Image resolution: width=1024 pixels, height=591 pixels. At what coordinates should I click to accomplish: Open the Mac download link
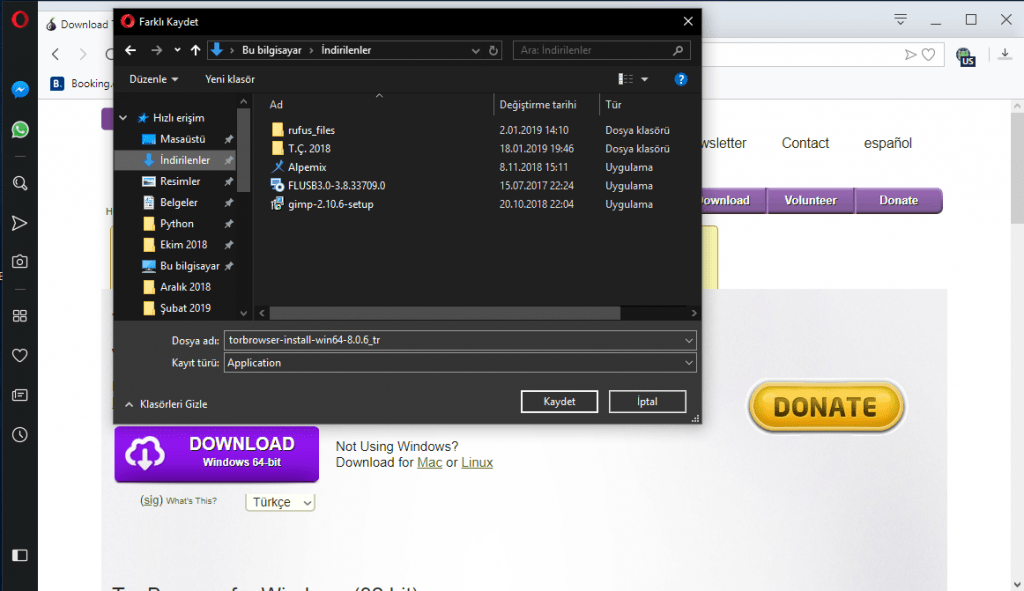point(429,463)
